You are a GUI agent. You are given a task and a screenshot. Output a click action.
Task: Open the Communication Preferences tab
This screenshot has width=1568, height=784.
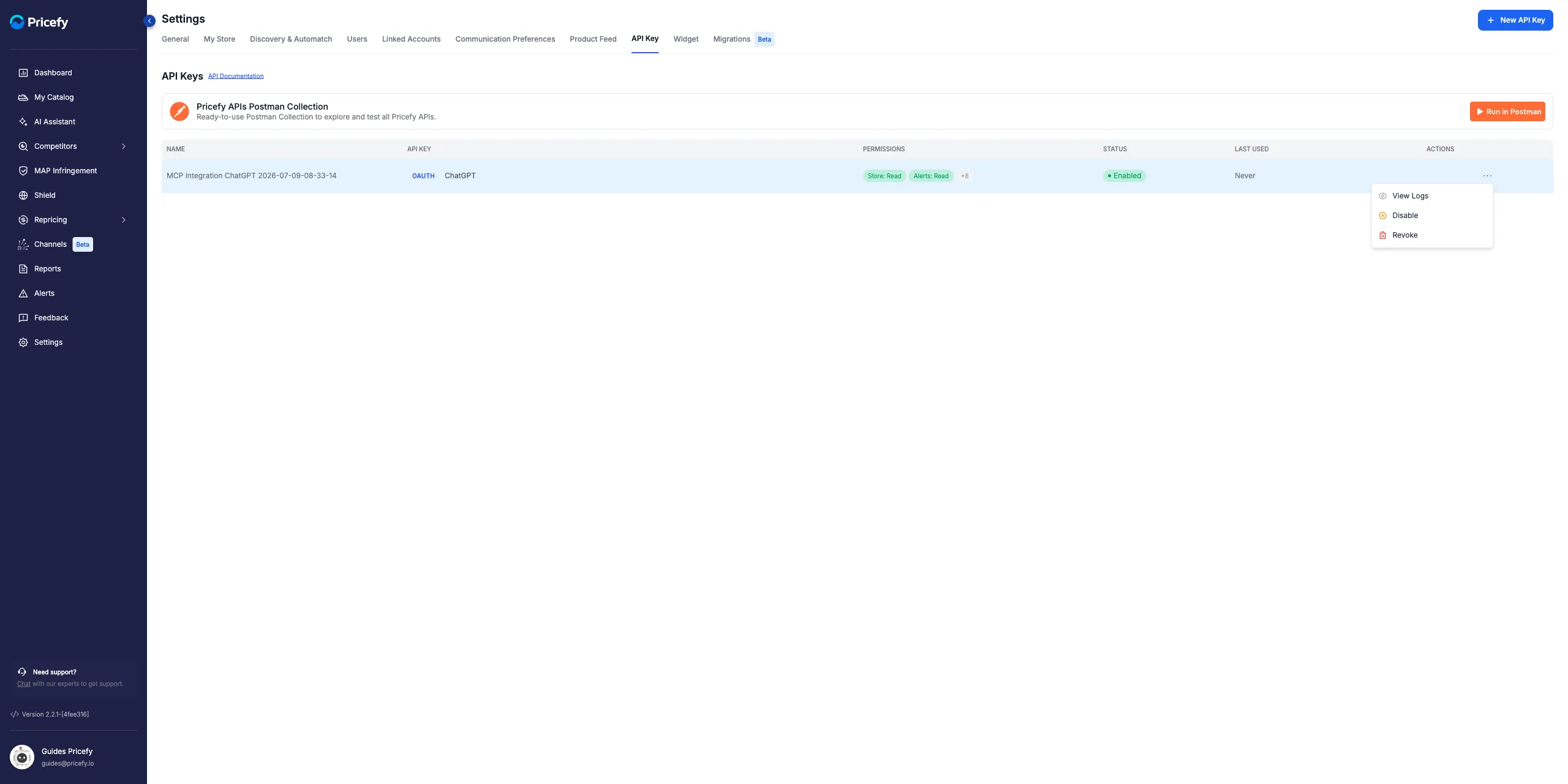coord(505,39)
